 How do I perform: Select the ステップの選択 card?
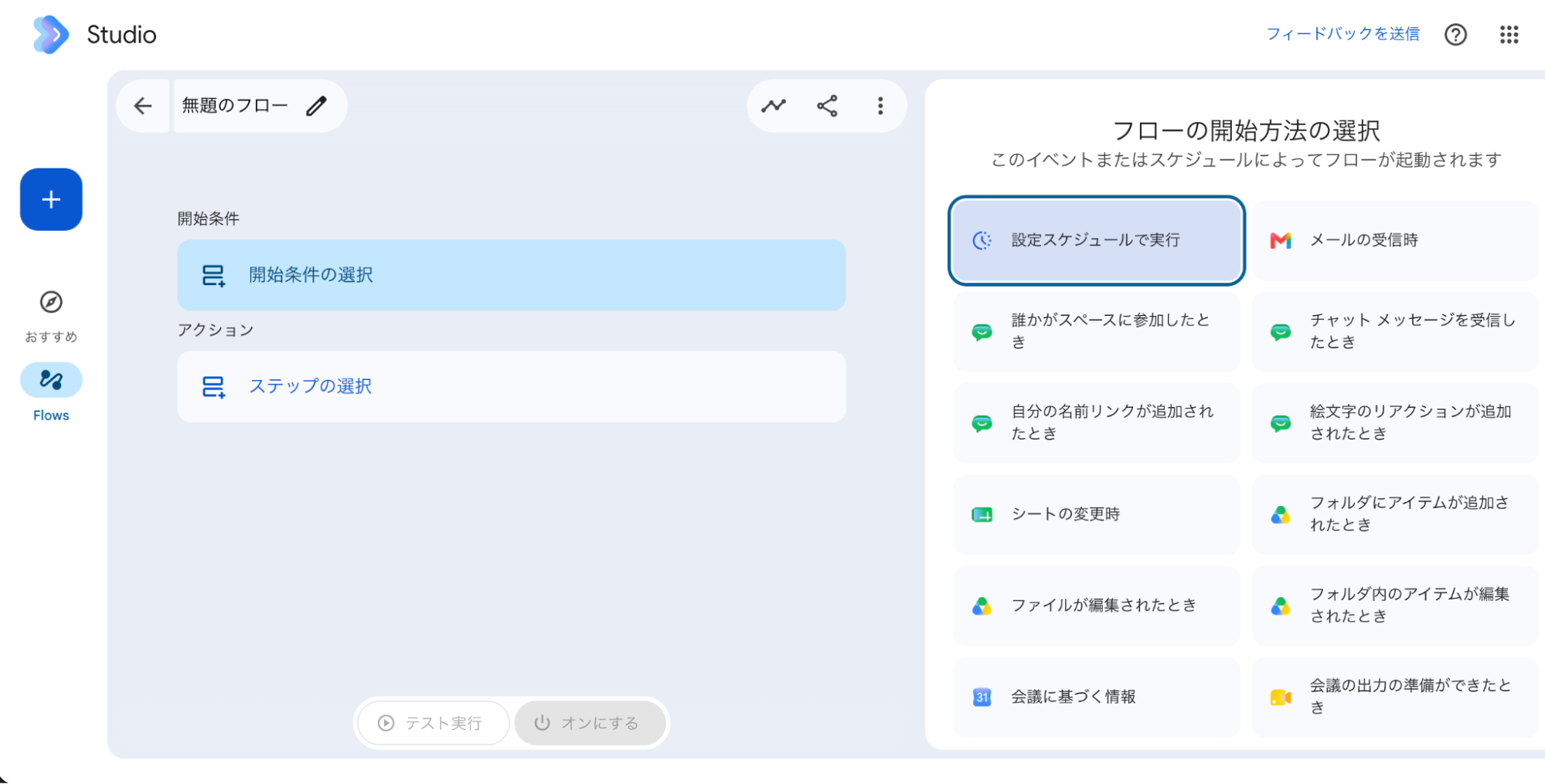pos(512,386)
